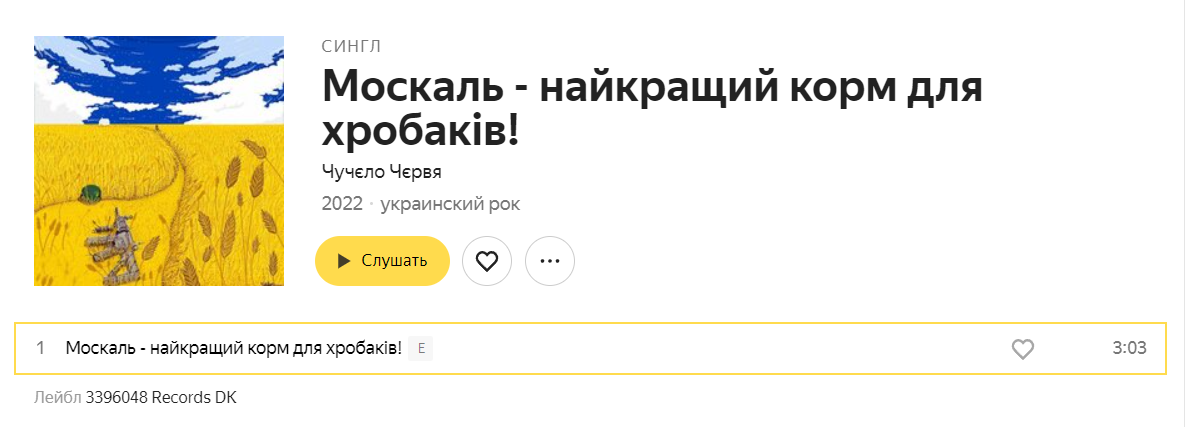This screenshot has width=1193, height=427.
Task: Open the украинский рок genre link
Action: (450, 204)
